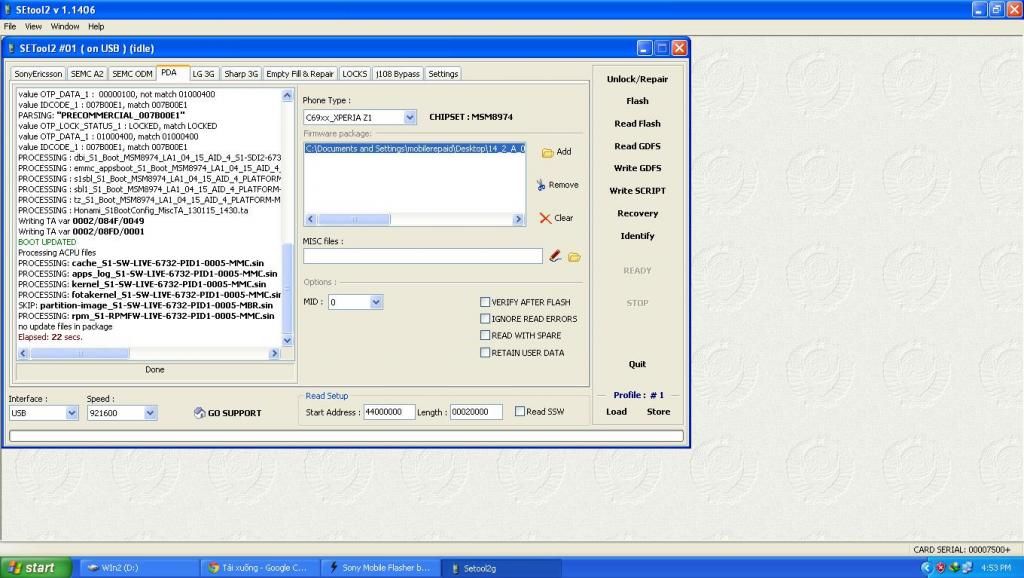Click the Identify button
This screenshot has width=1024, height=578.
(x=637, y=236)
